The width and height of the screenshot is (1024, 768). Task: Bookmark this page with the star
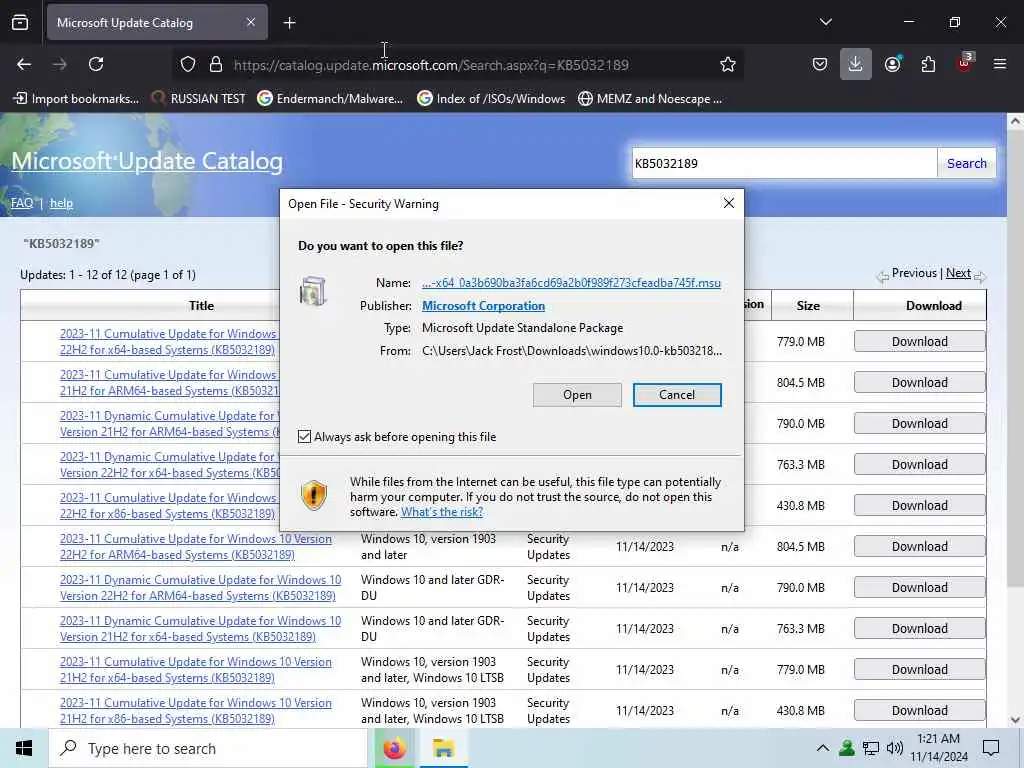(728, 64)
